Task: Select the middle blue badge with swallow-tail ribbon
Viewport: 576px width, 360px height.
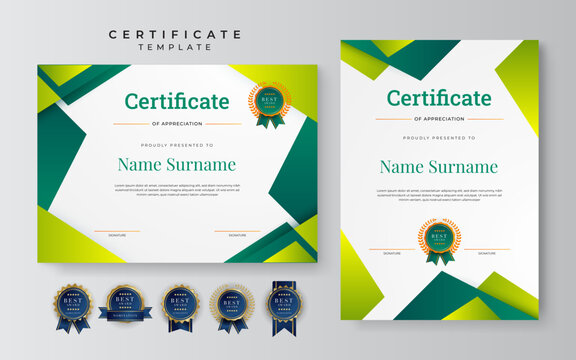Action: click(x=180, y=308)
